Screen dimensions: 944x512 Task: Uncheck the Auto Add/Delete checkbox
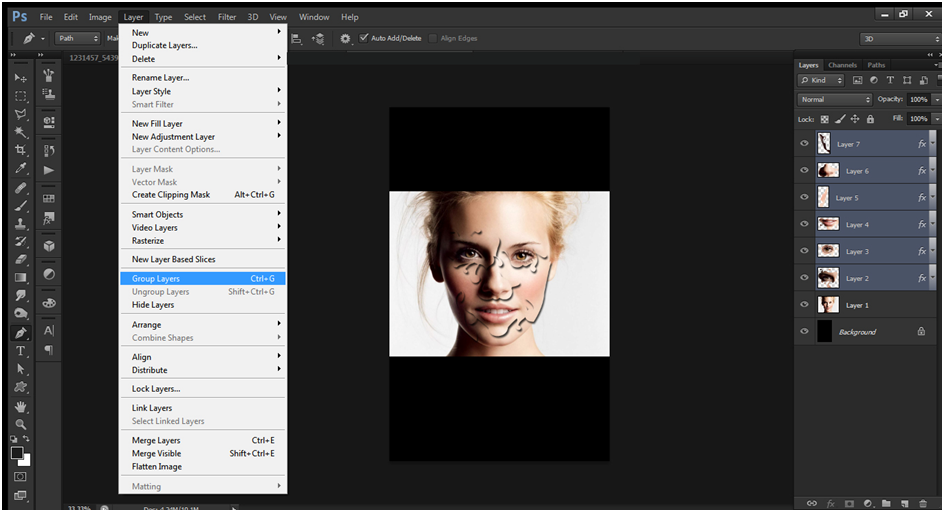tap(364, 38)
